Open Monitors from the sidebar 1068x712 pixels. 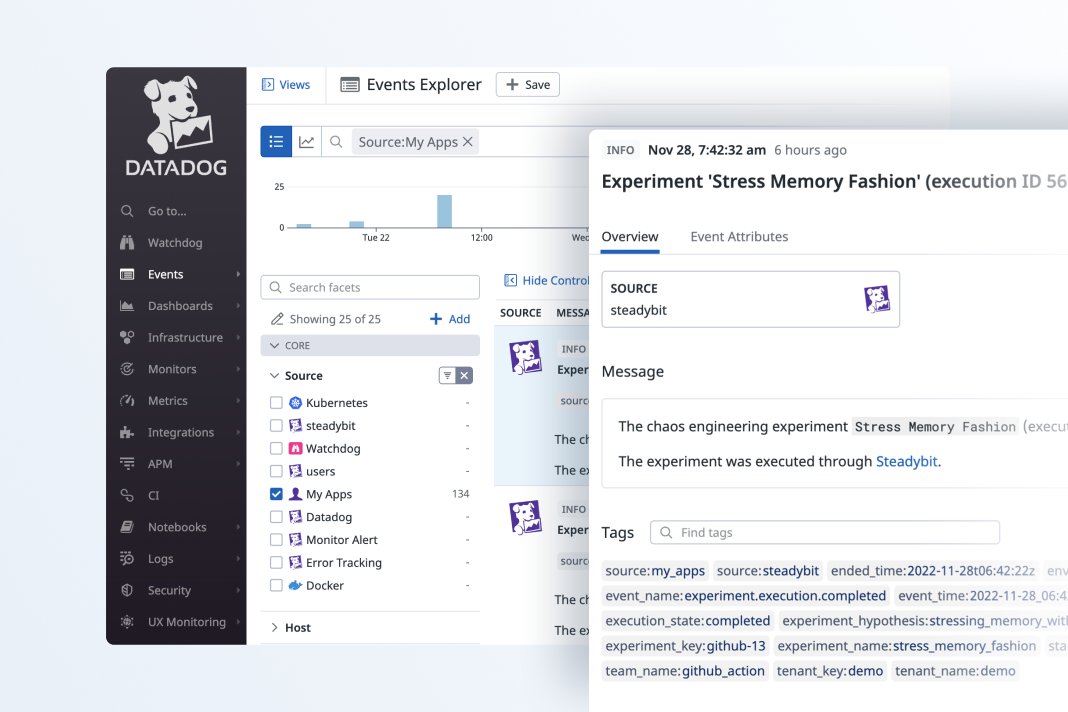tap(172, 369)
